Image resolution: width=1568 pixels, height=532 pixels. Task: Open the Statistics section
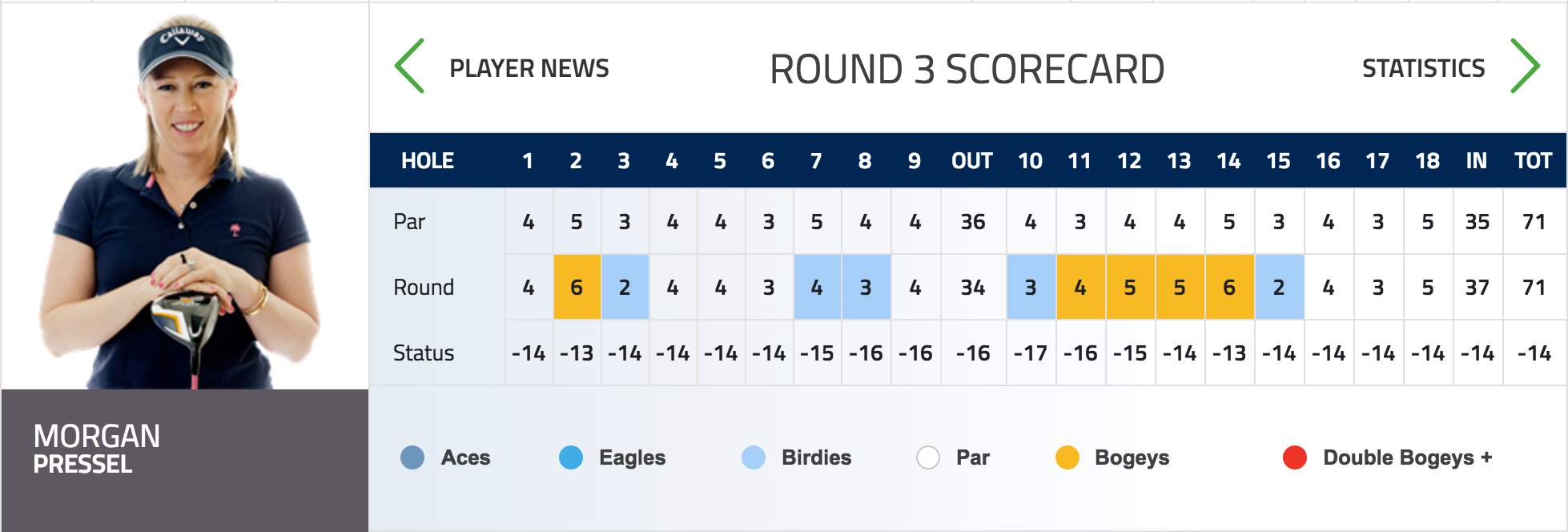(1424, 69)
